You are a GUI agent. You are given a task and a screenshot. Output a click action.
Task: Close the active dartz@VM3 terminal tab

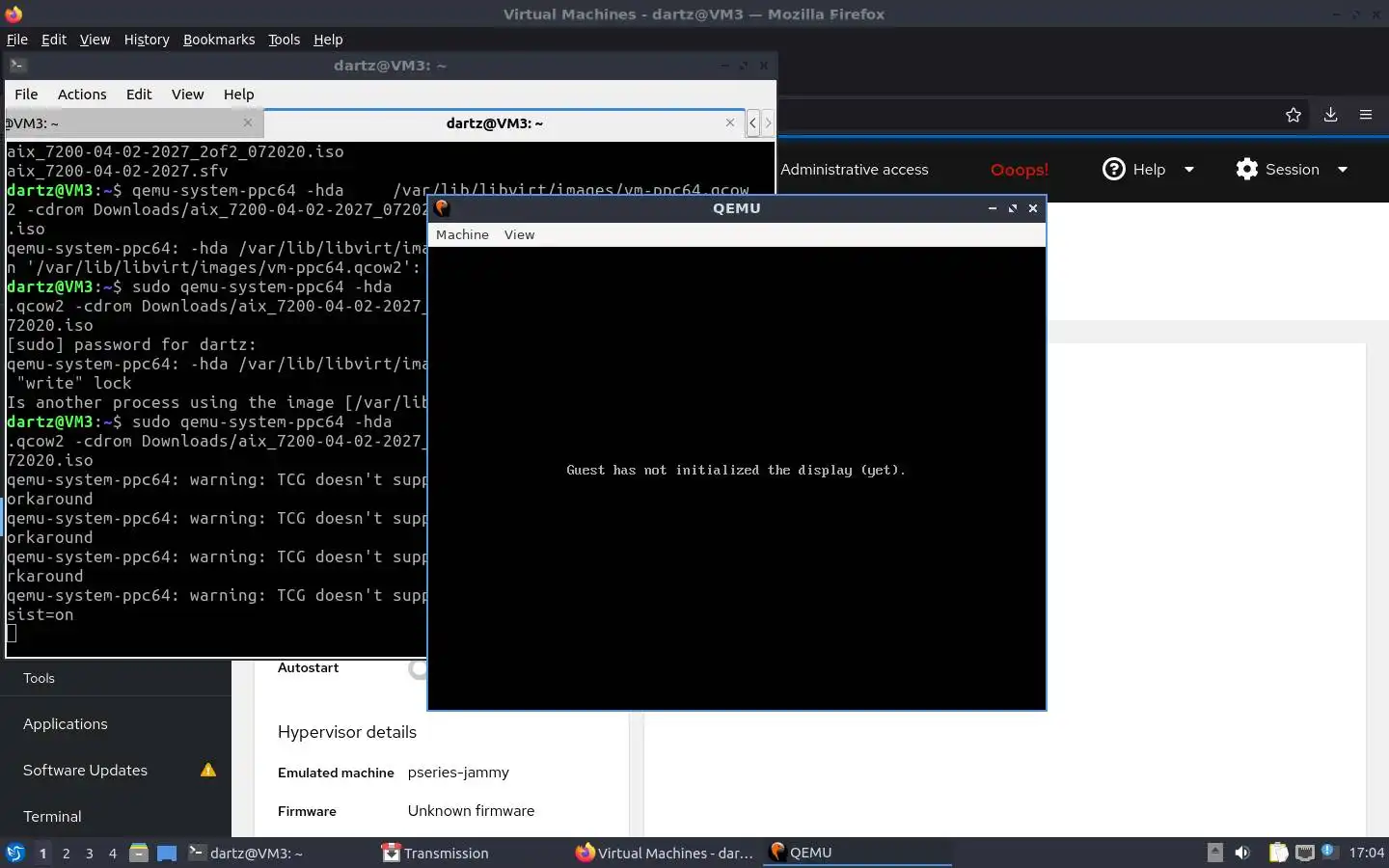[730, 122]
